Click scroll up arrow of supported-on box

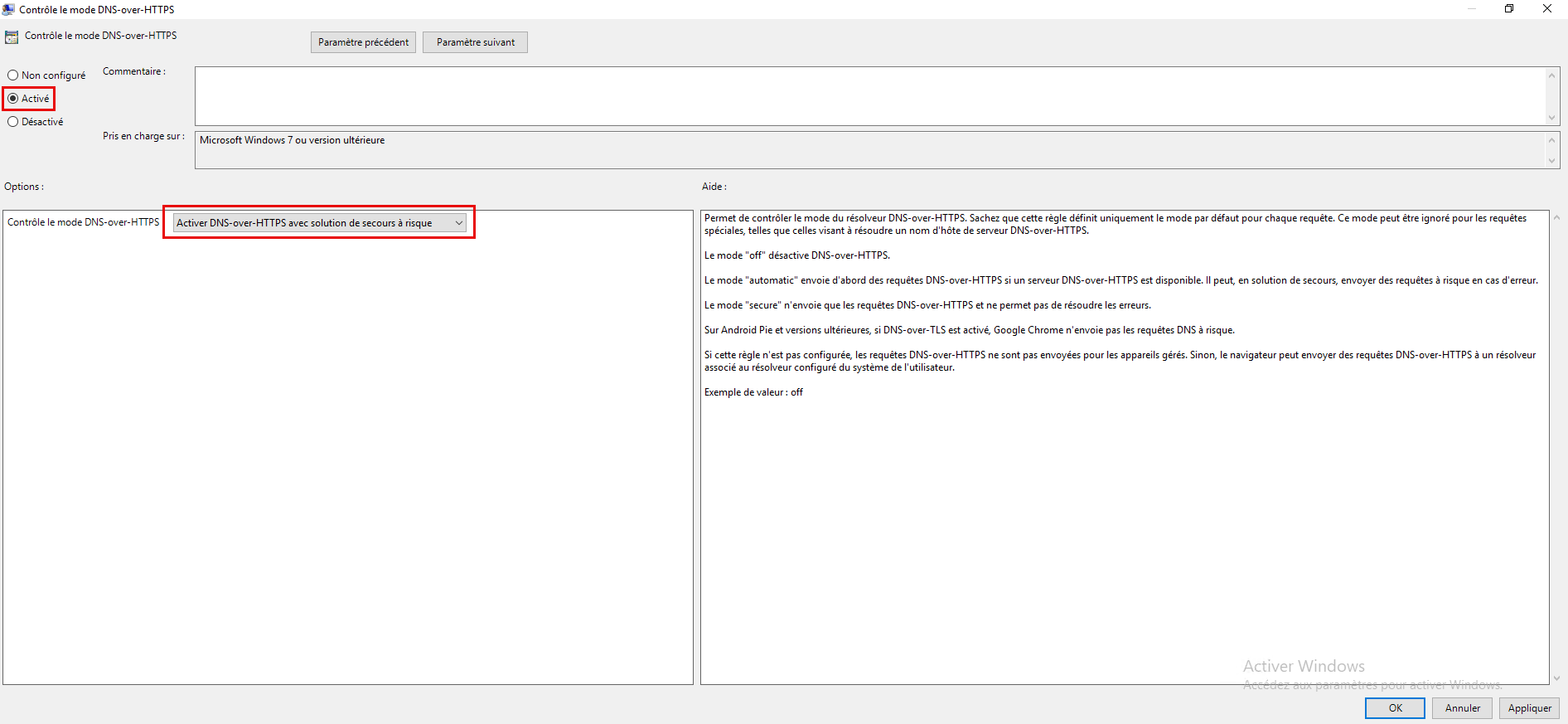[x=1552, y=139]
